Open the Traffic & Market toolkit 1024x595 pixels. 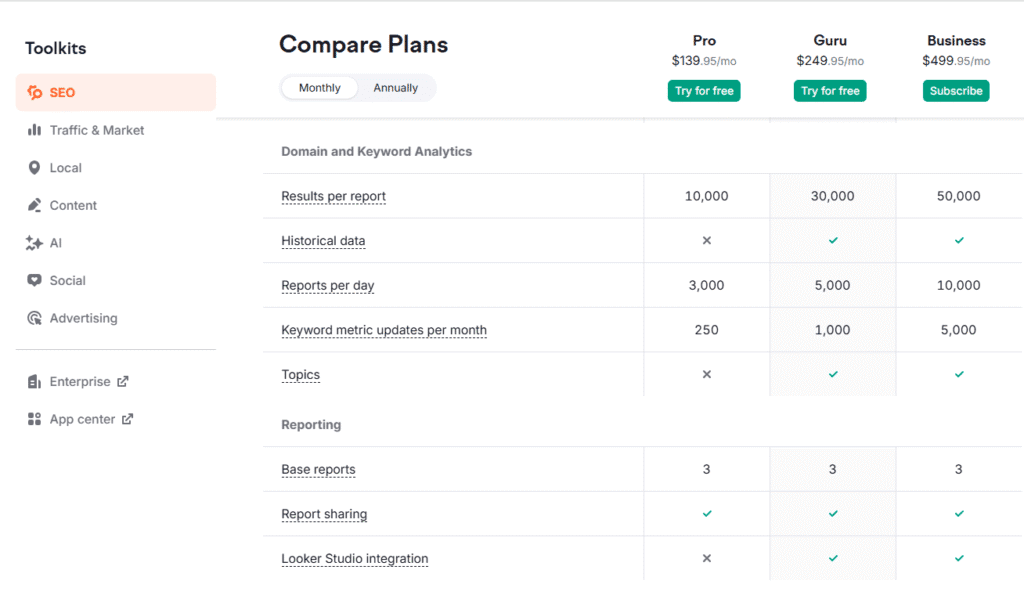[116, 130]
